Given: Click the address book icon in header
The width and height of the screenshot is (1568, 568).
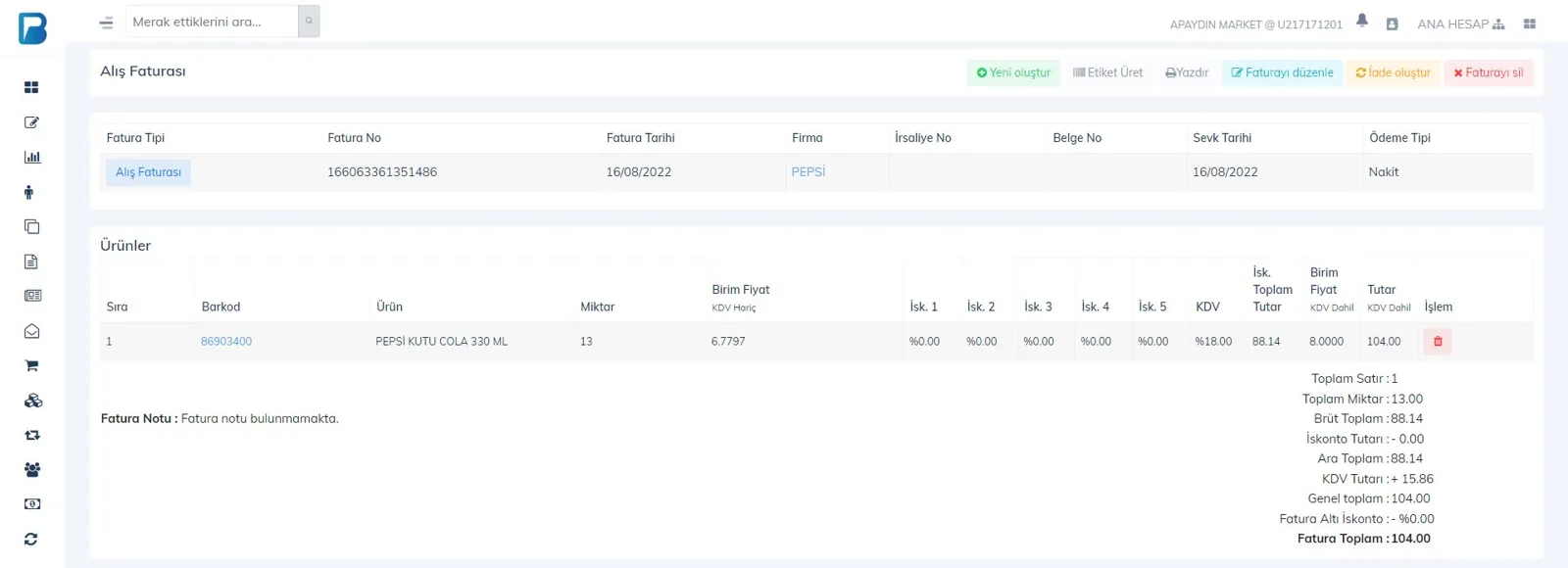Looking at the screenshot, I should pos(1392,24).
